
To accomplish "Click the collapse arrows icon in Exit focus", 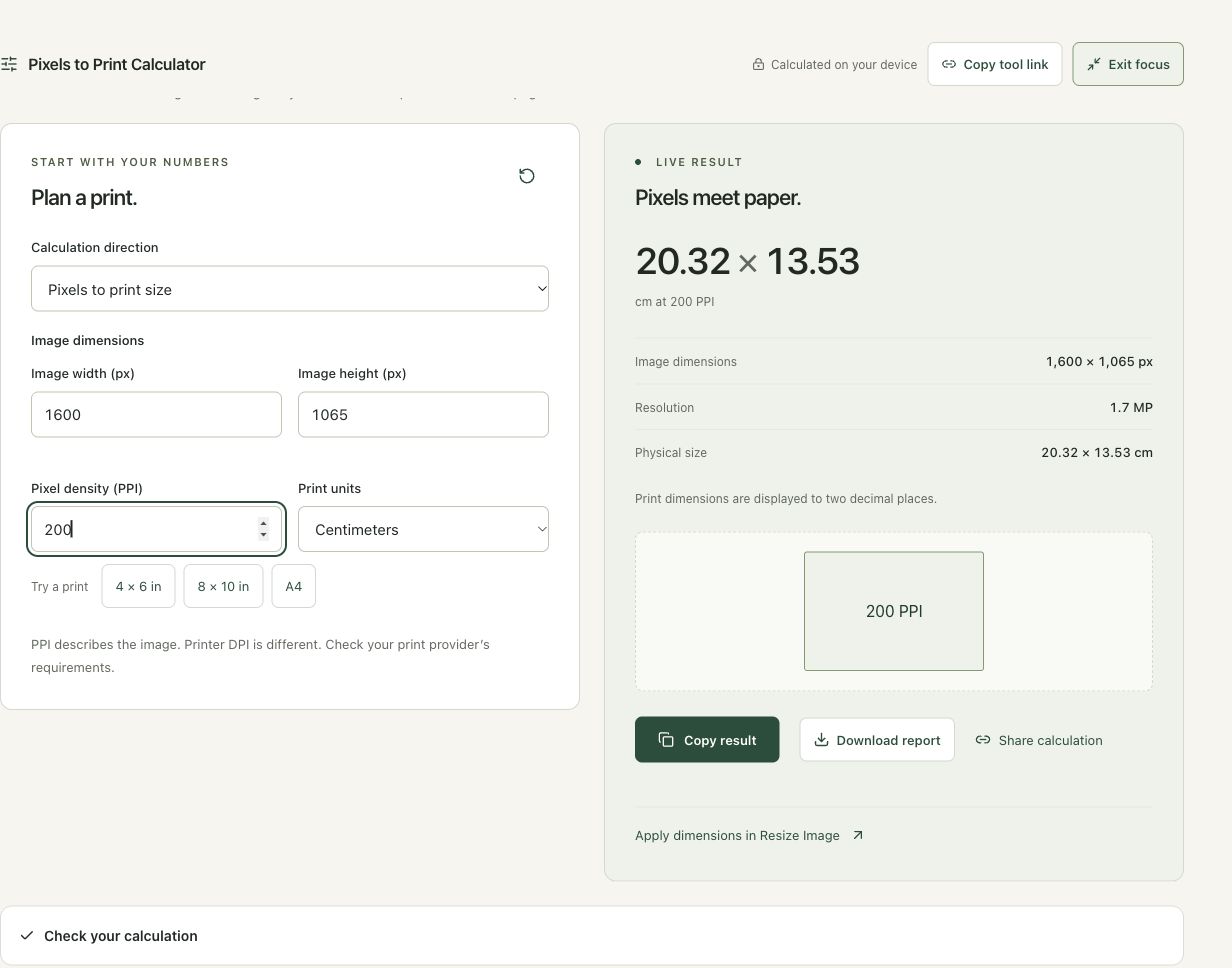I will tap(1094, 64).
